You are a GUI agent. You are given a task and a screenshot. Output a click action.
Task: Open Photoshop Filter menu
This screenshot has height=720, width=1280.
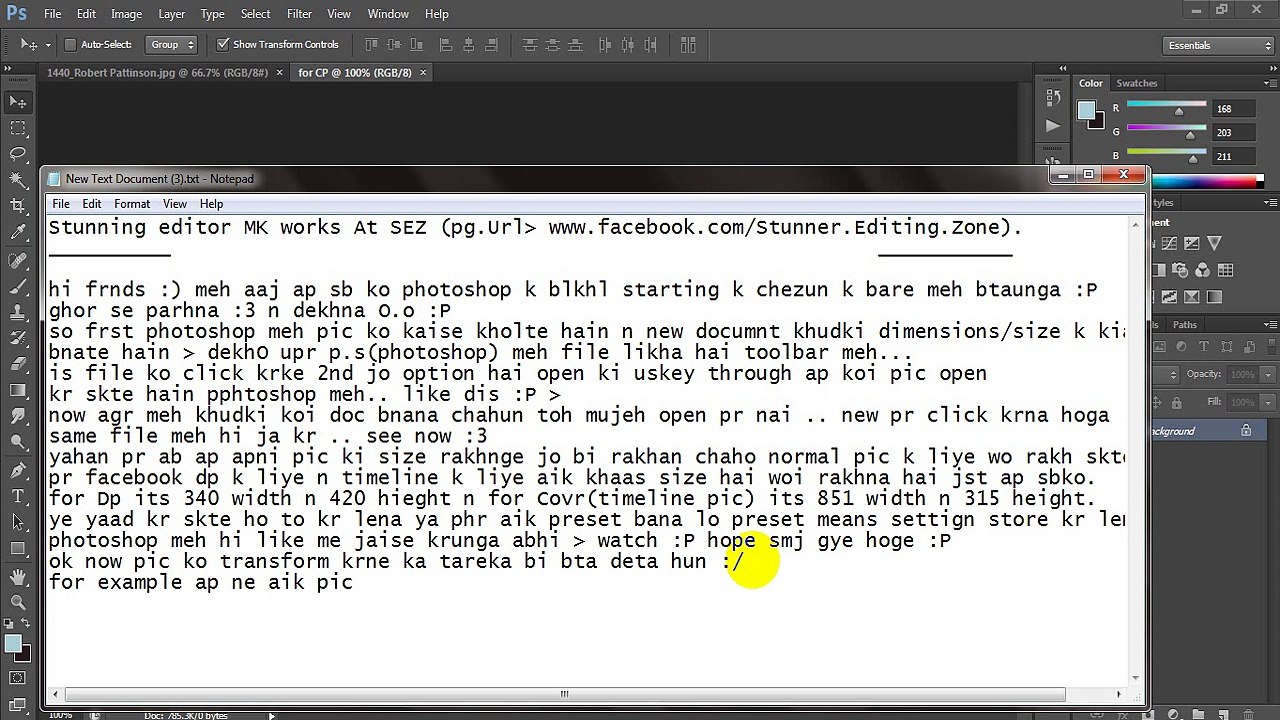[x=299, y=14]
